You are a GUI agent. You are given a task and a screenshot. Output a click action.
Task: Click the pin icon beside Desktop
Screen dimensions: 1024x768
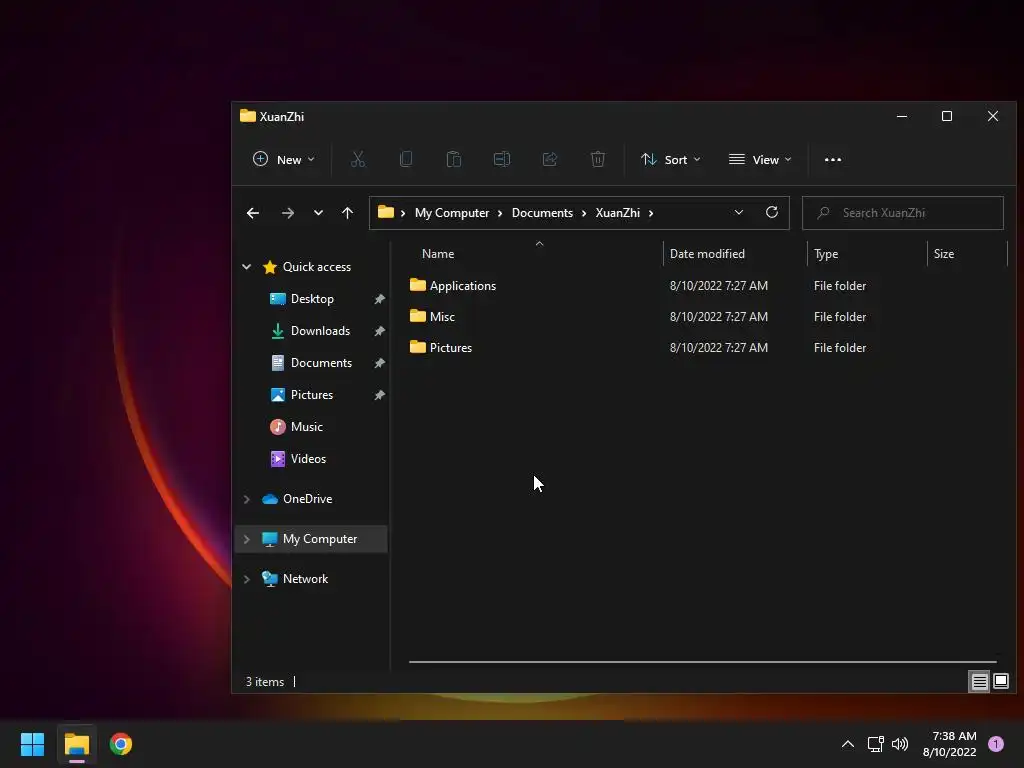(x=379, y=299)
